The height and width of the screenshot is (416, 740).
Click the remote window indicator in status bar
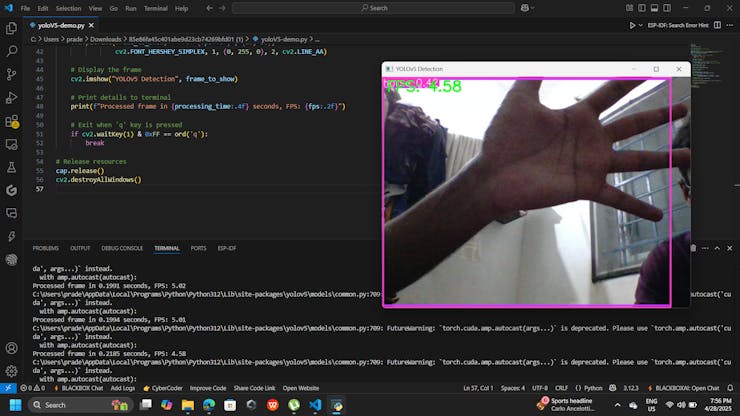8,388
